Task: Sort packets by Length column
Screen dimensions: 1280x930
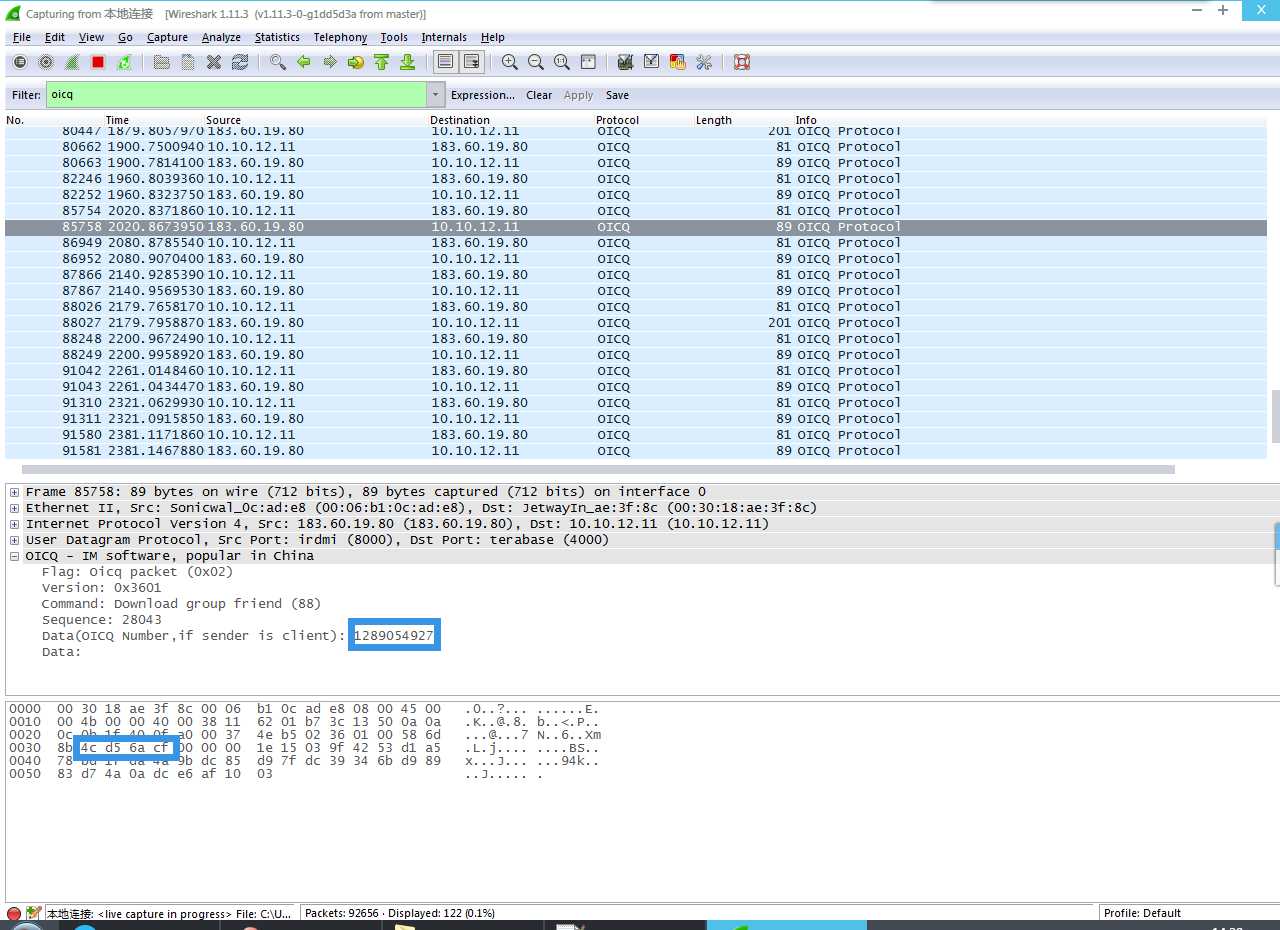Action: [714, 120]
